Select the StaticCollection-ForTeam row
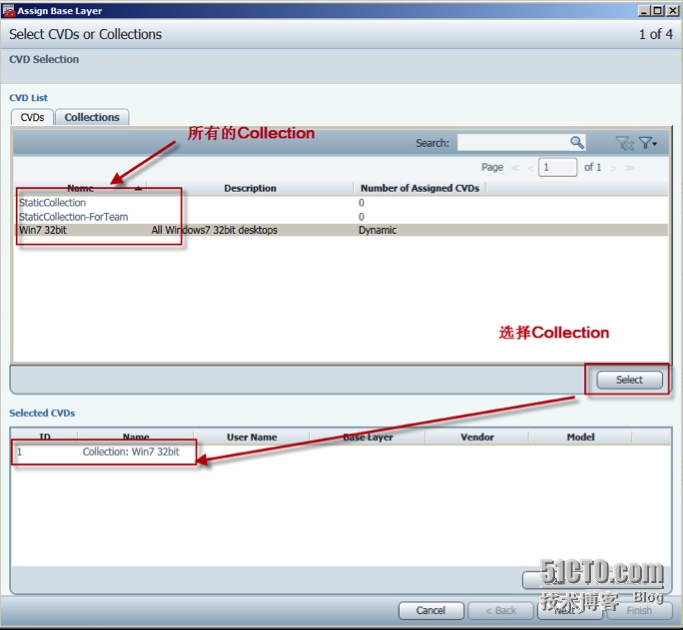The image size is (683, 630). pyautogui.click(x=341, y=217)
